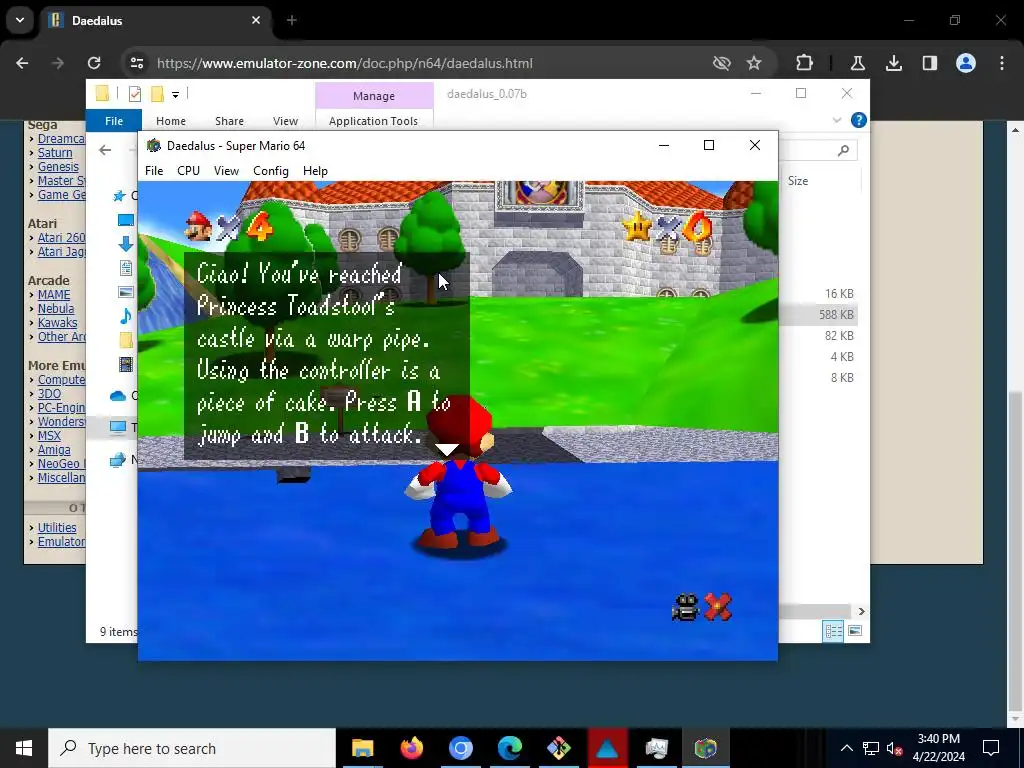Click the Explorer help question mark icon
This screenshot has width=1024, height=768.
tap(859, 120)
